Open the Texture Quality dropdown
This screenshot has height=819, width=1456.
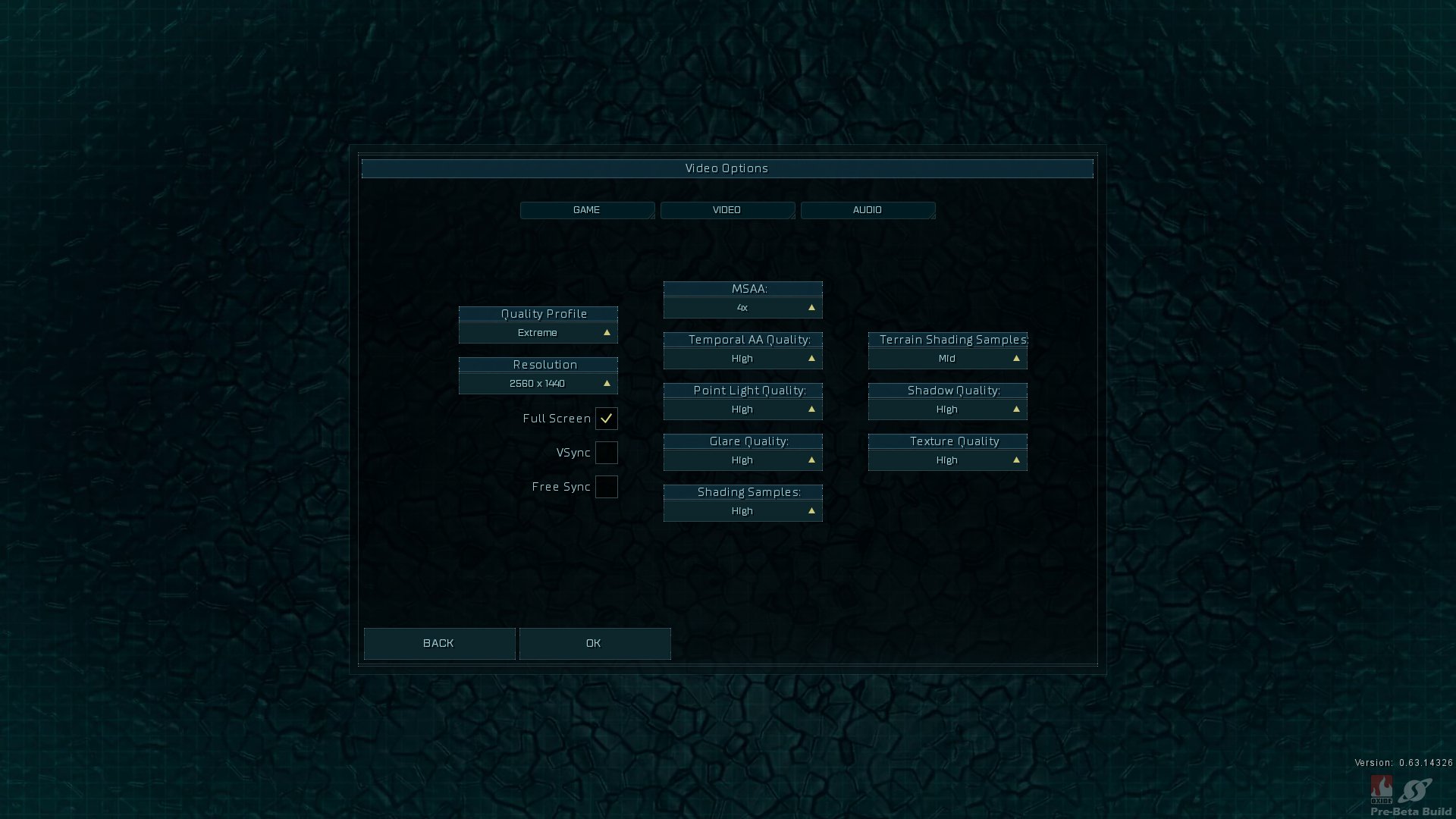947,460
